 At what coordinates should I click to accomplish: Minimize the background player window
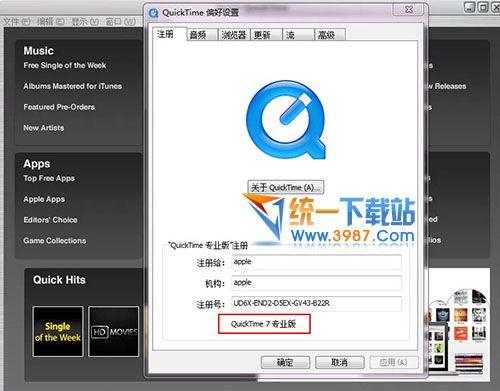pos(470,7)
